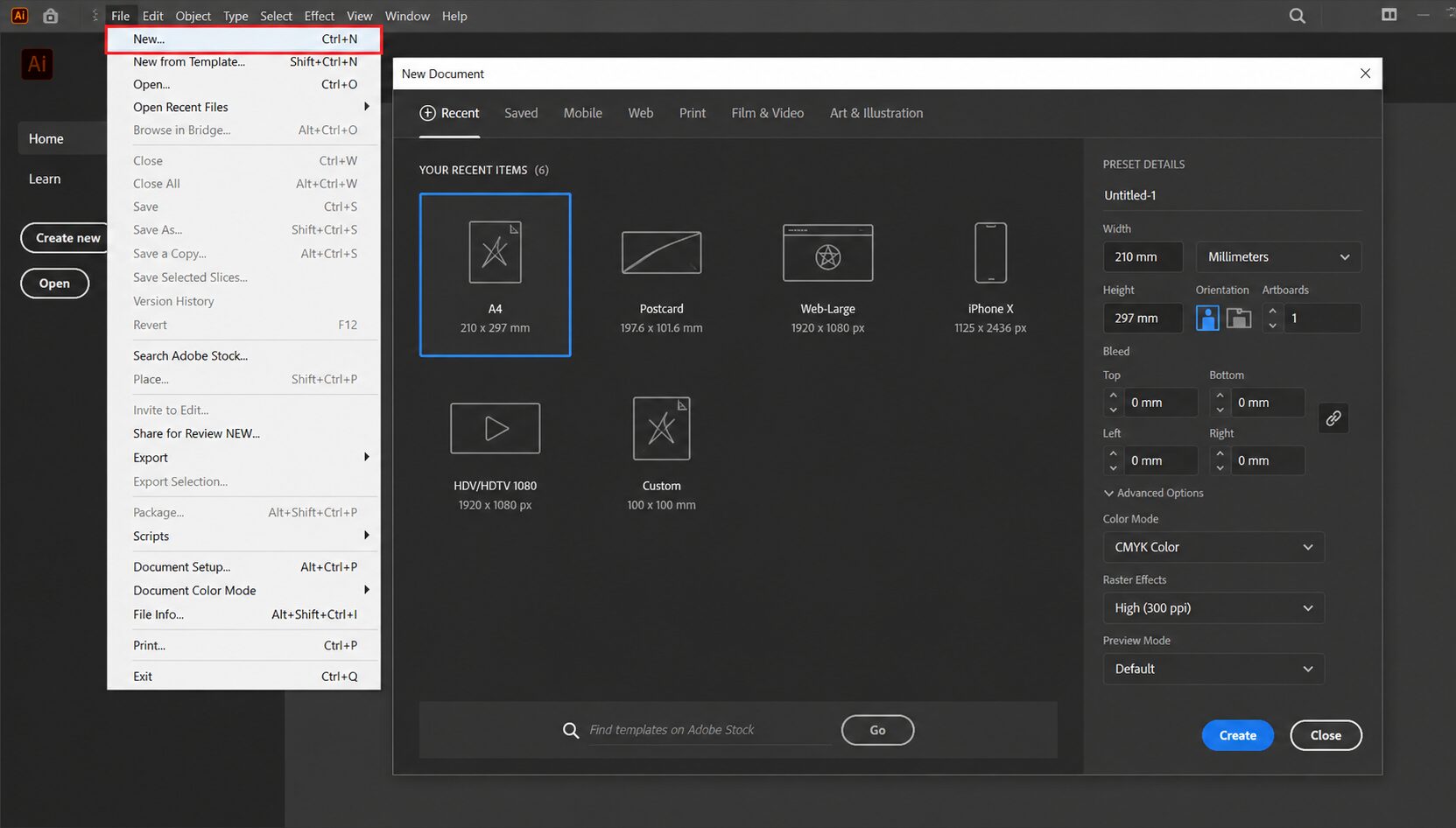Click the Illustrator Ai logo in title bar

coord(19,16)
